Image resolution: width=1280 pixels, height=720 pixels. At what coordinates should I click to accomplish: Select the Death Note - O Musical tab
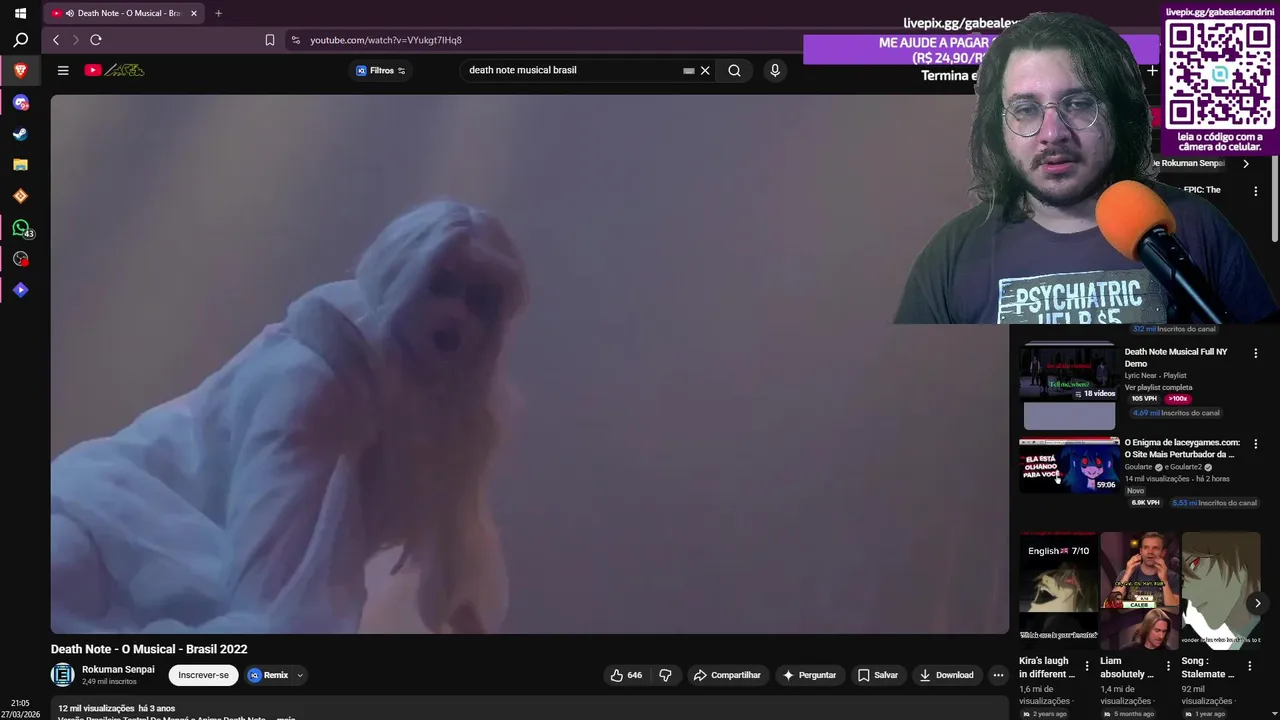coord(122,13)
